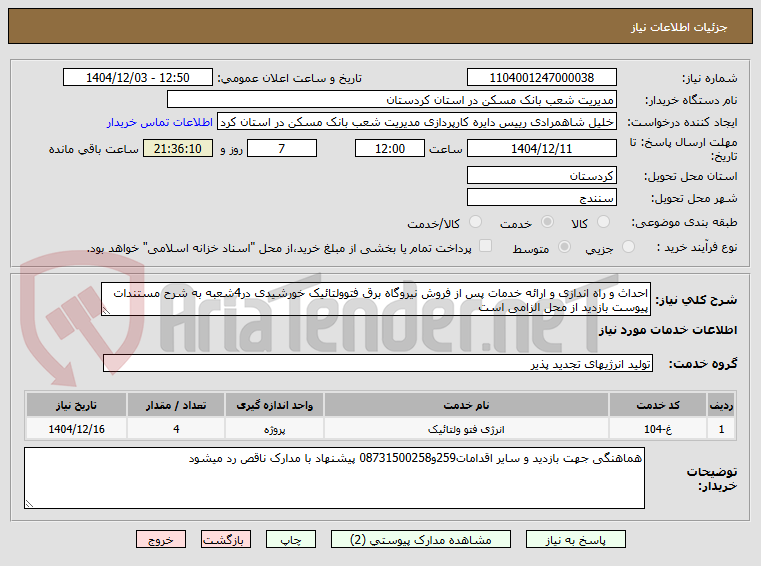Viewport: 761px width, 566px height.
Task: Click مشاهده مدارک پیوستی (2) button
Action: point(420,539)
